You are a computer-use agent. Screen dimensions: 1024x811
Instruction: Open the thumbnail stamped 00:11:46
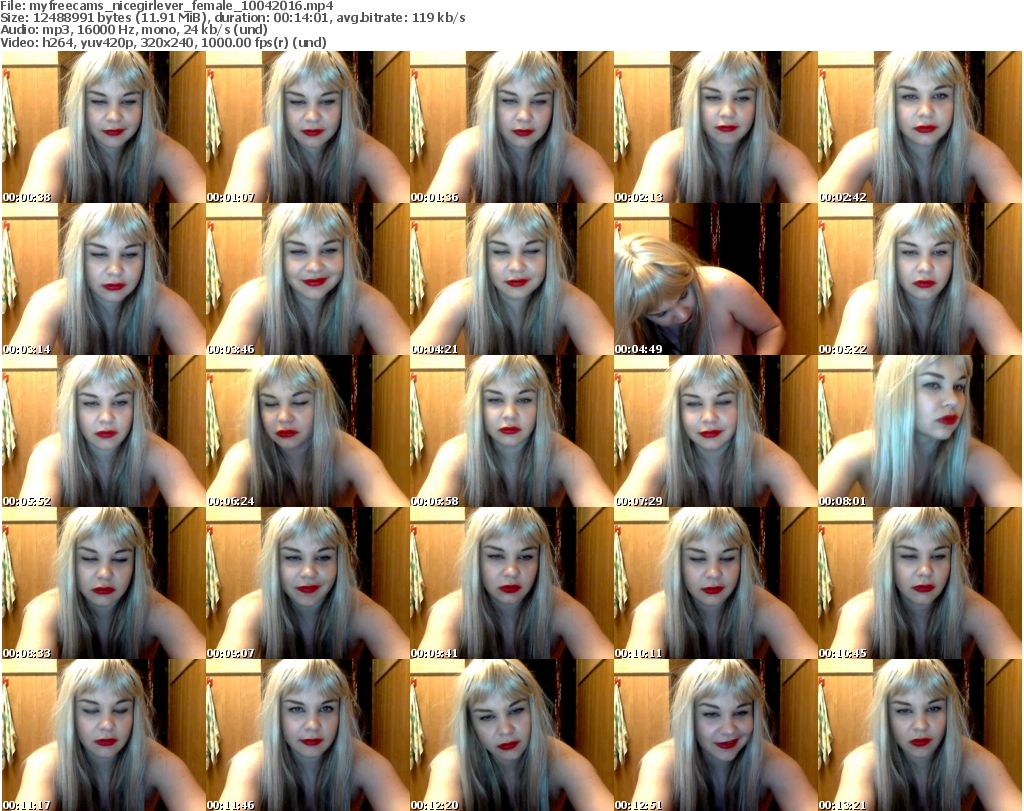308,735
